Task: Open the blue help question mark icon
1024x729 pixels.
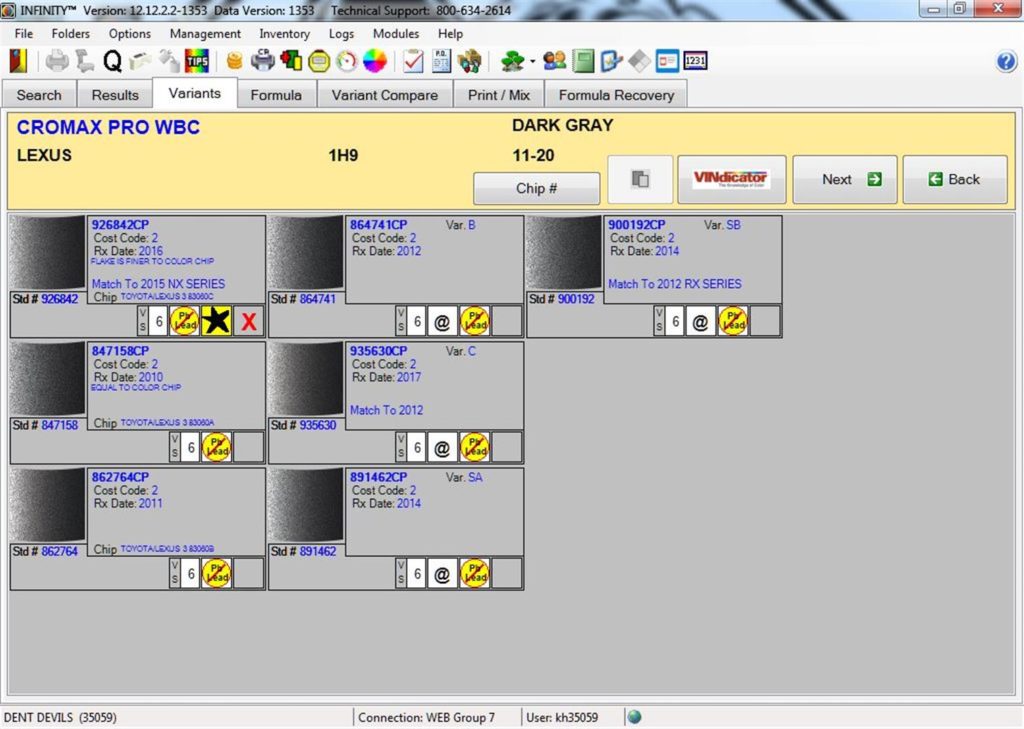Action: tap(1006, 61)
